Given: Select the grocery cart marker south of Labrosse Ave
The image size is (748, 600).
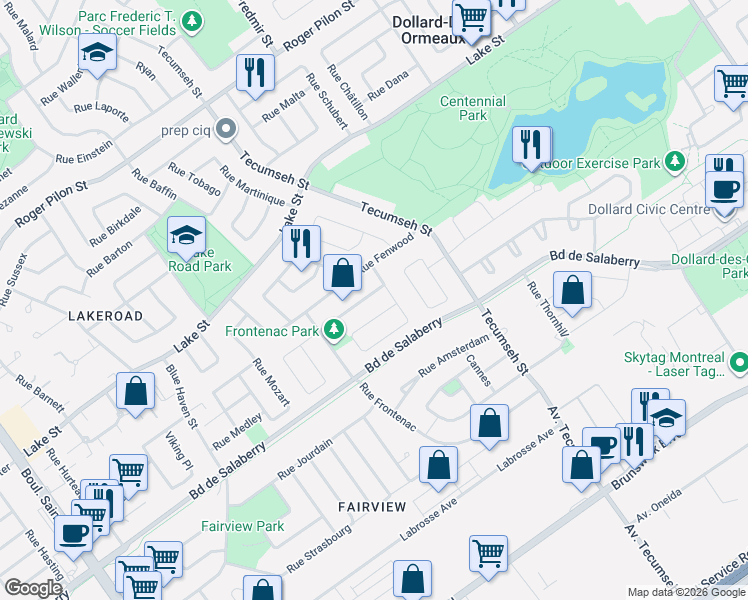Looking at the screenshot, I should point(488,558).
